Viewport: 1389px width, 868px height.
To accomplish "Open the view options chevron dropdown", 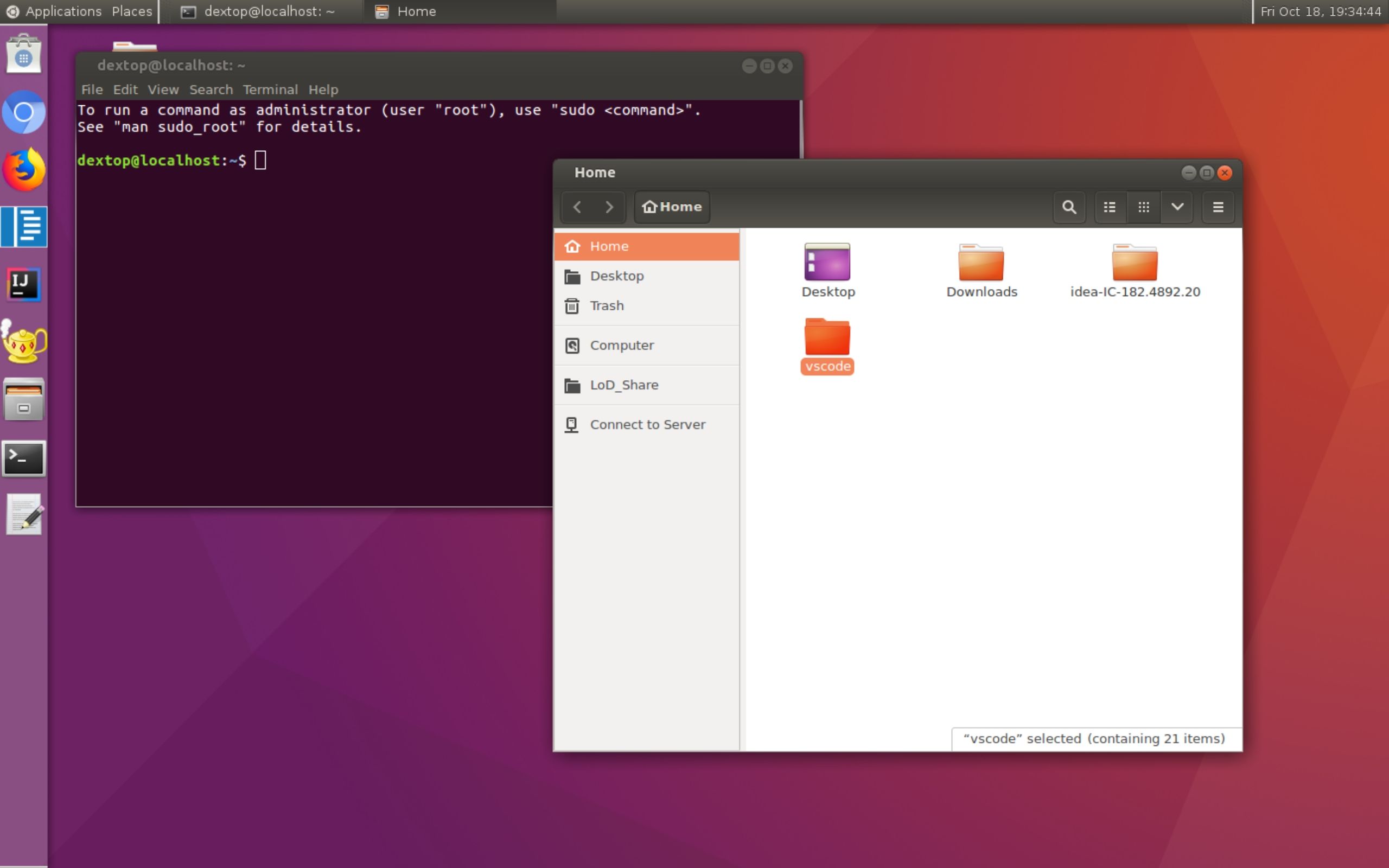I will [1177, 207].
